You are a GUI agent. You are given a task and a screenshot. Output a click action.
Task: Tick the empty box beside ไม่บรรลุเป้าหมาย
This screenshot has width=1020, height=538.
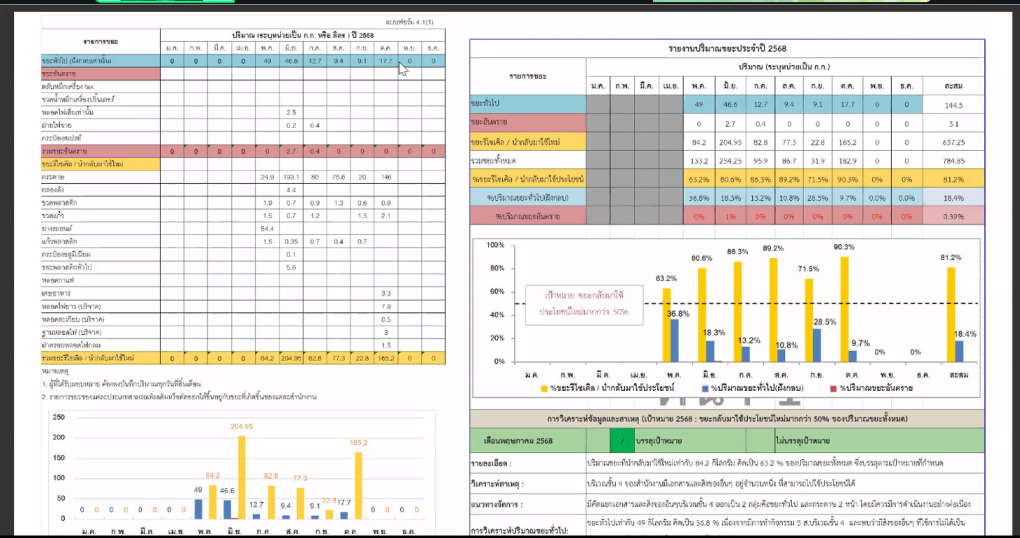point(759,439)
